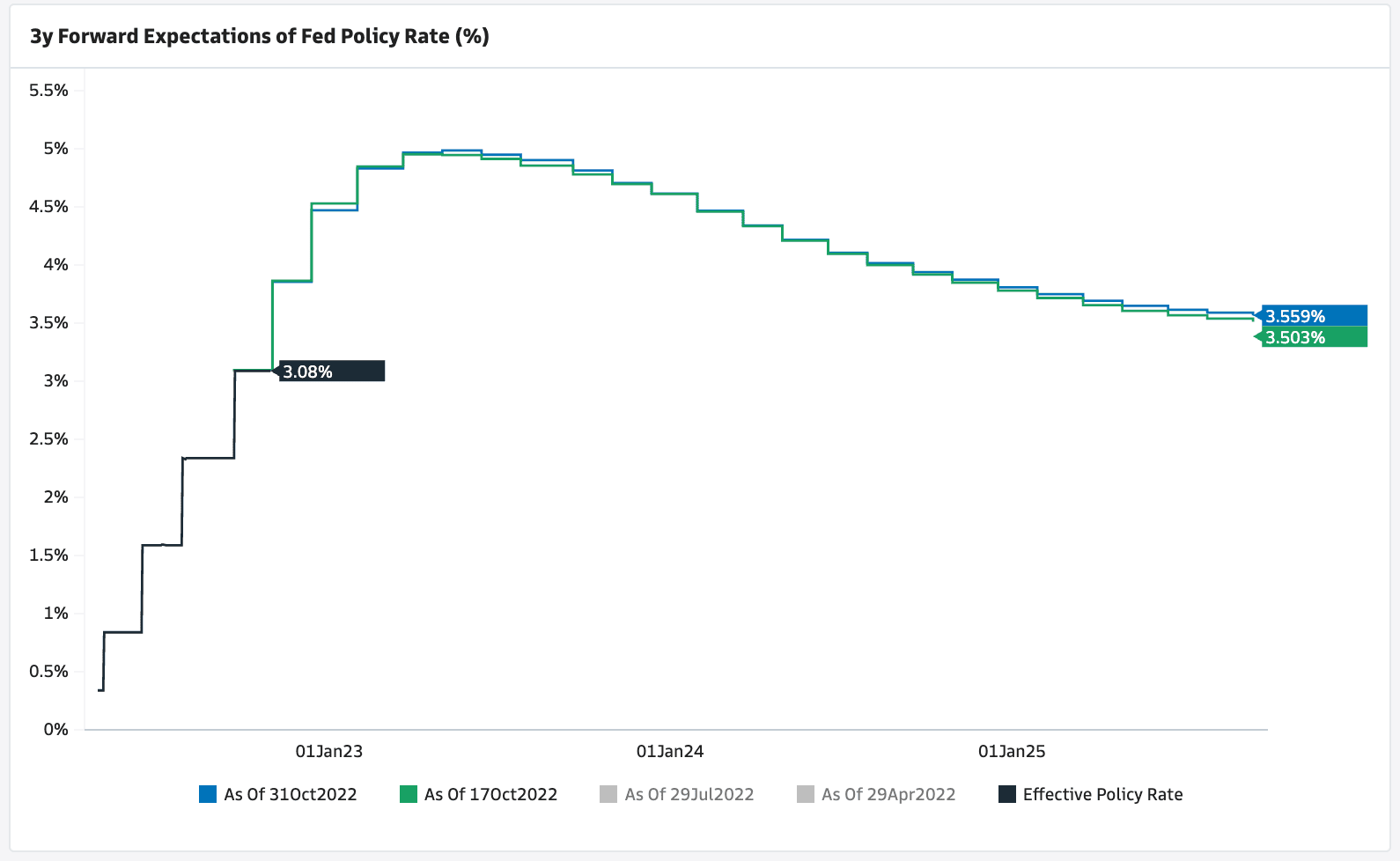Select the 01Jan24 x-axis date label

click(x=670, y=751)
